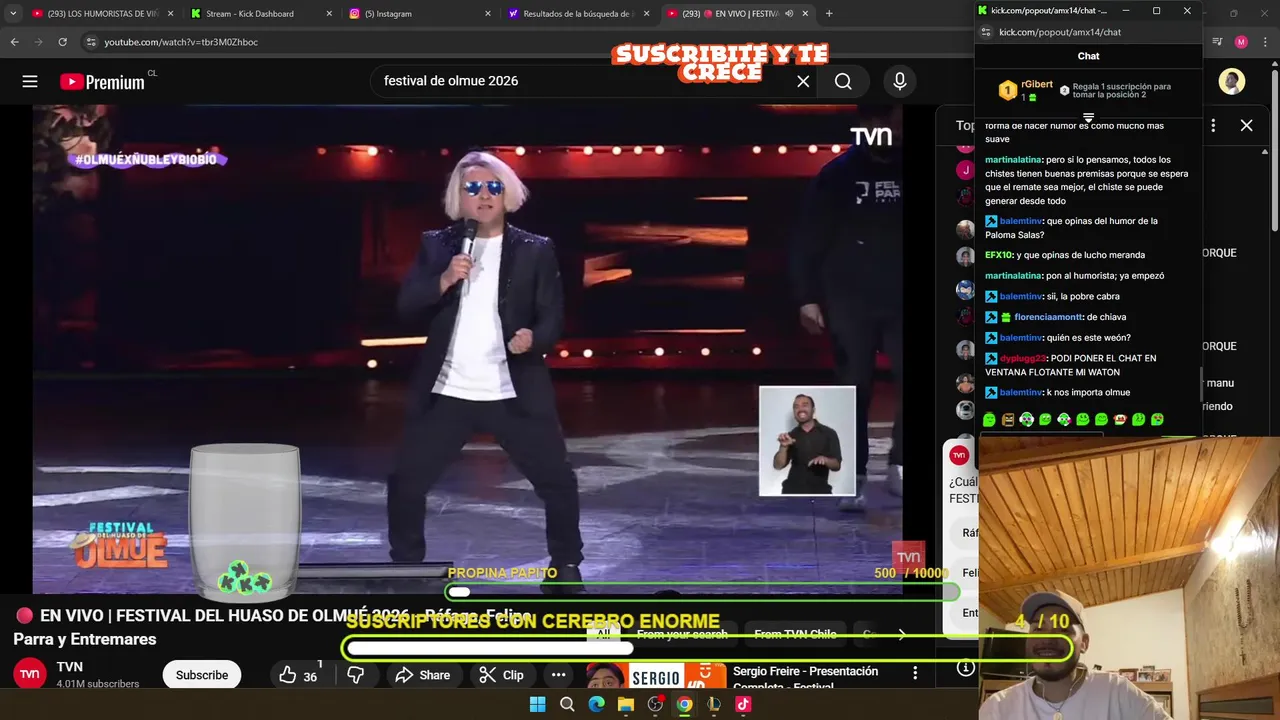Image resolution: width=1280 pixels, height=720 pixels.
Task: Mute the EN VIVO tab audio
Action: coord(789,14)
